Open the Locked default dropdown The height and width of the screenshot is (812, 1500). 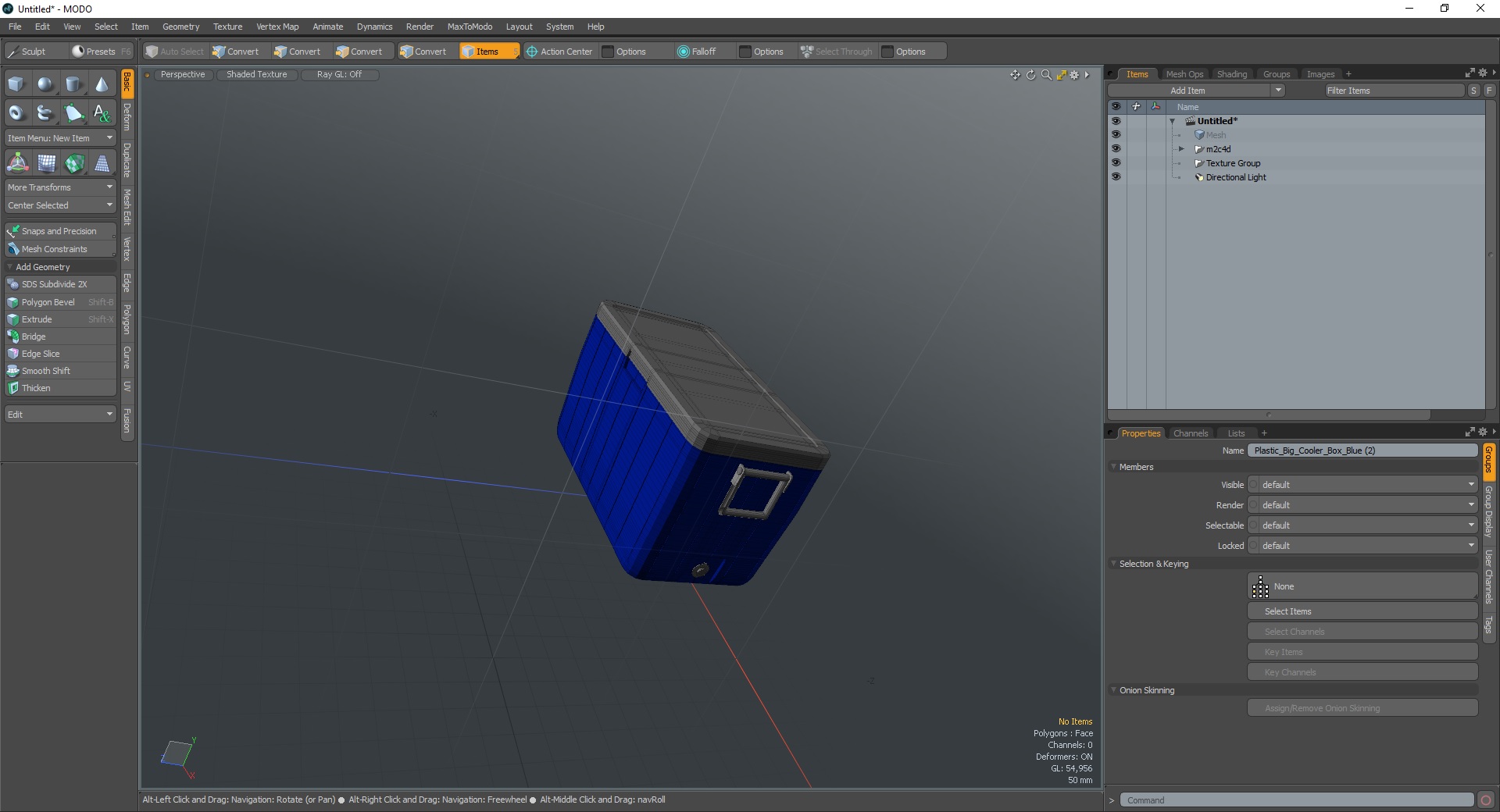pos(1362,546)
